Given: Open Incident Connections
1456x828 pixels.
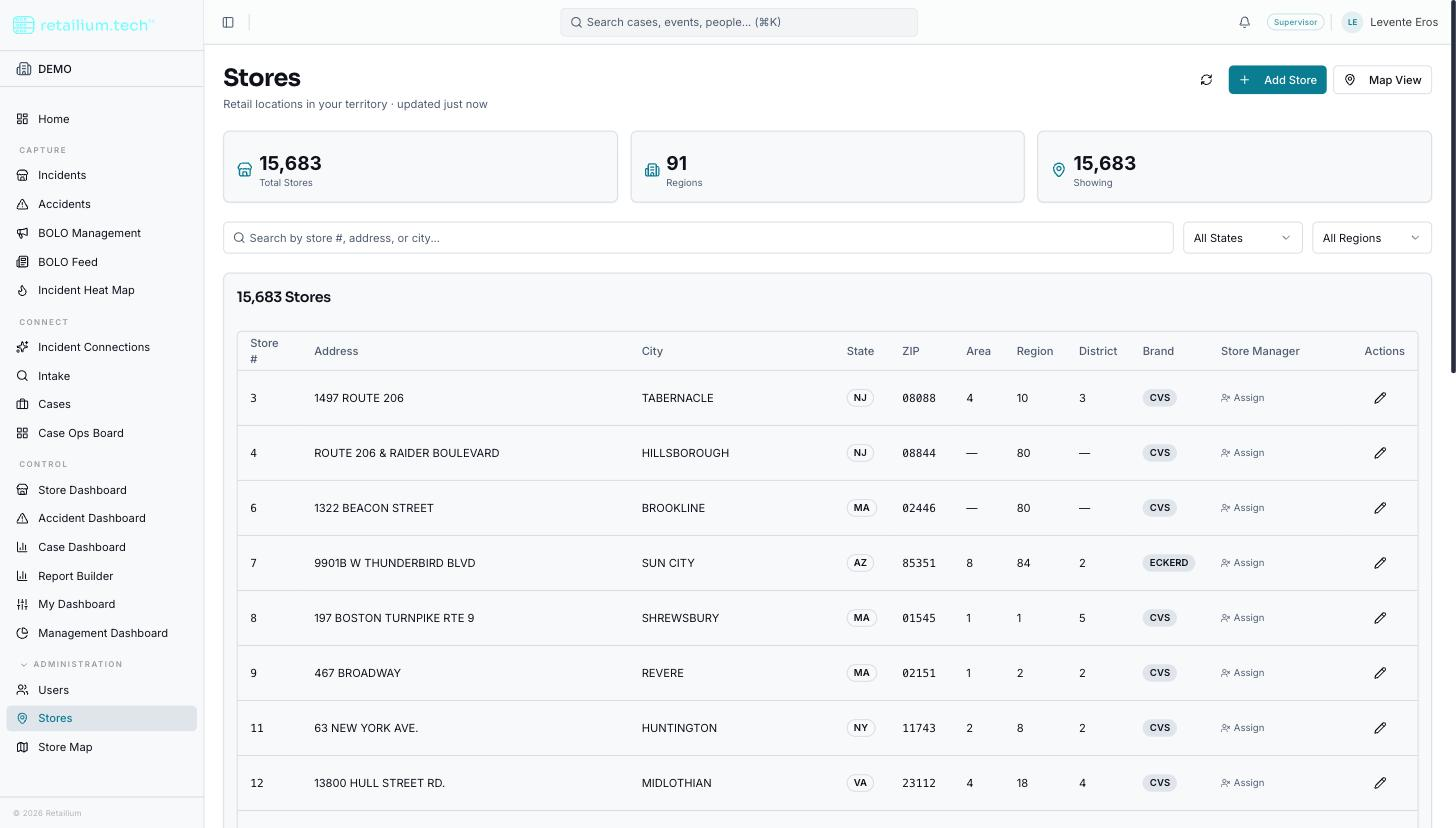Looking at the screenshot, I should [101, 347].
